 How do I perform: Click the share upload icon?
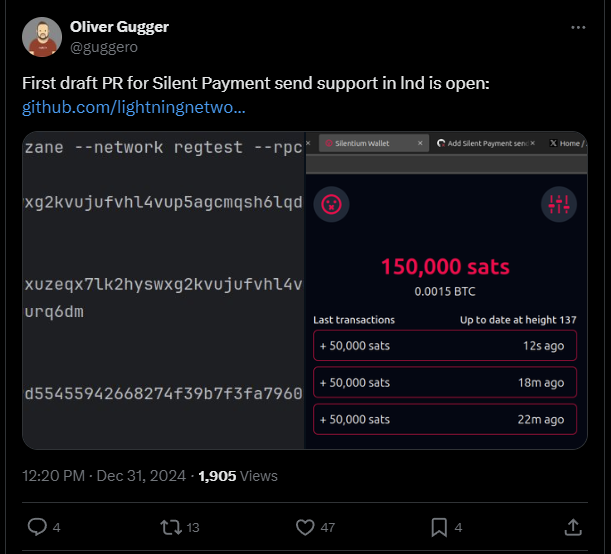click(573, 526)
